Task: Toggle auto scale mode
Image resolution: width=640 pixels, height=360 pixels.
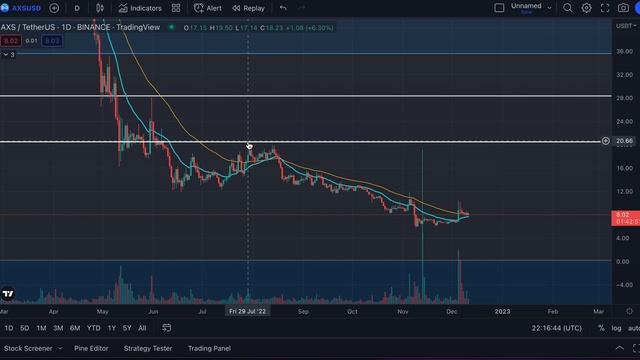Action: (x=633, y=328)
